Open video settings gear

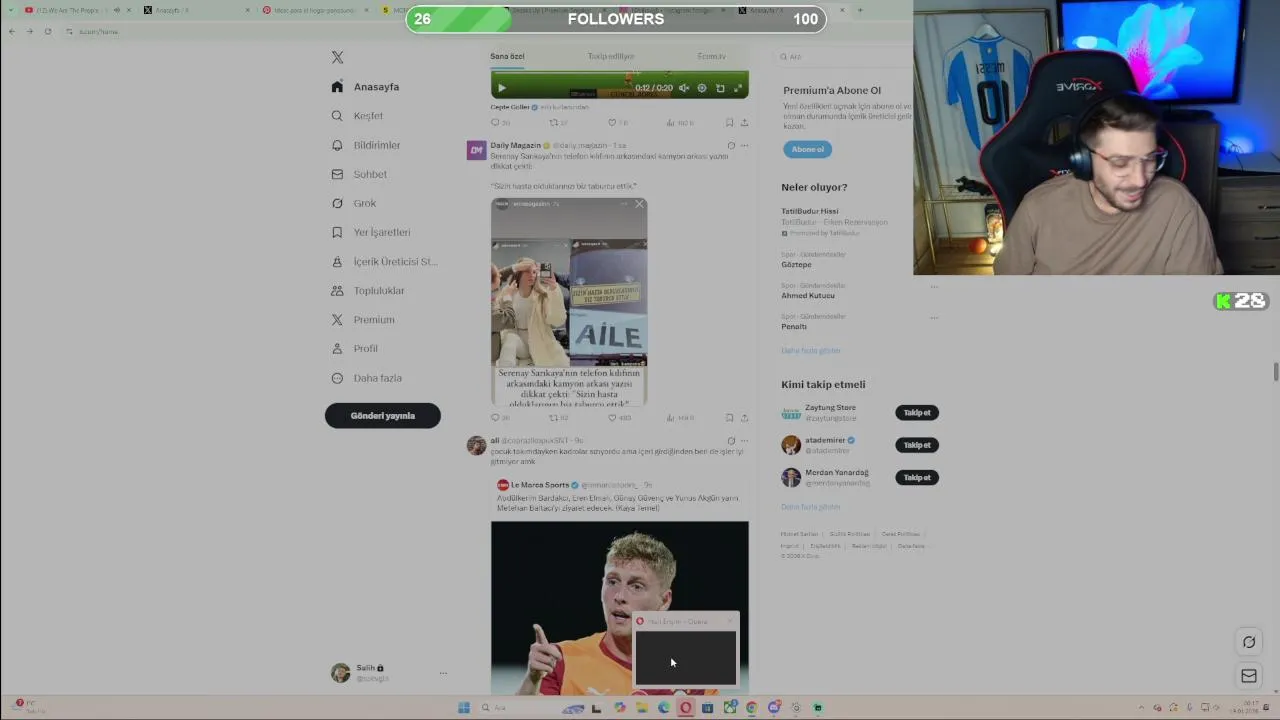point(702,88)
